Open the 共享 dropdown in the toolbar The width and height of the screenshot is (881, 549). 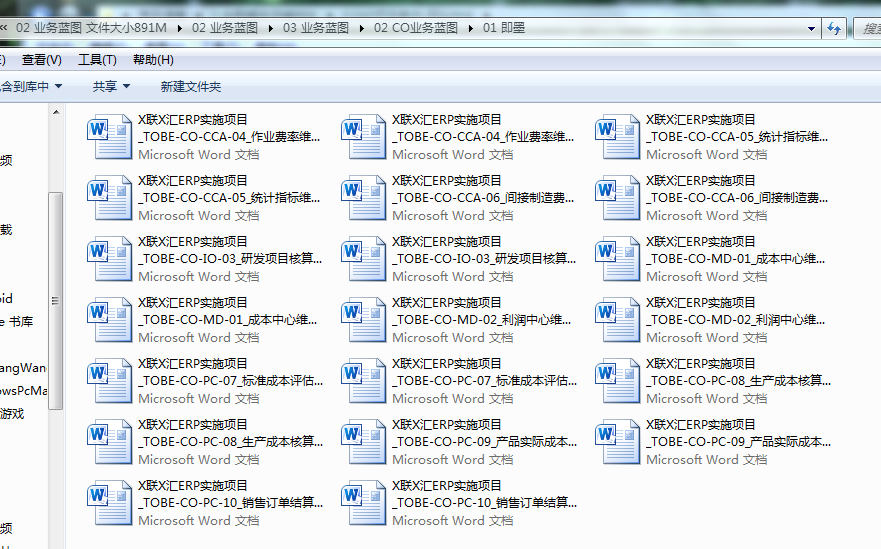111,87
